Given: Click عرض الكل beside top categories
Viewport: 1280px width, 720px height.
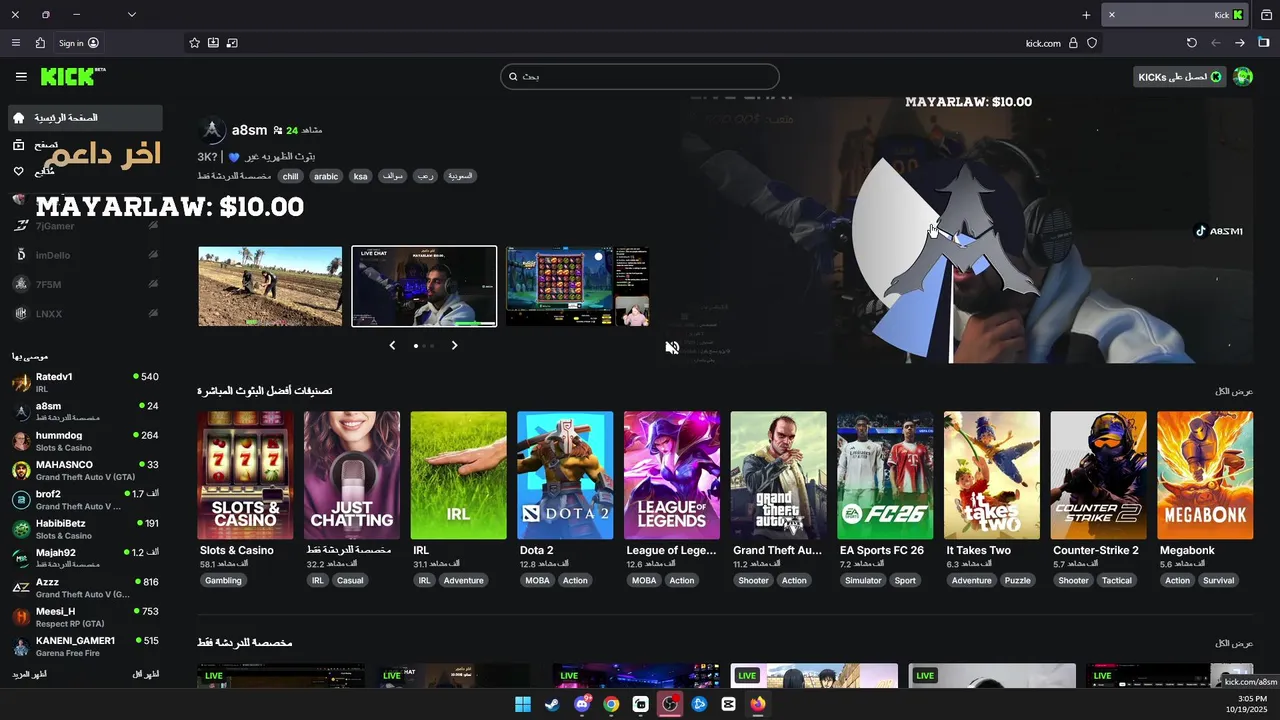Looking at the screenshot, I should (1234, 391).
